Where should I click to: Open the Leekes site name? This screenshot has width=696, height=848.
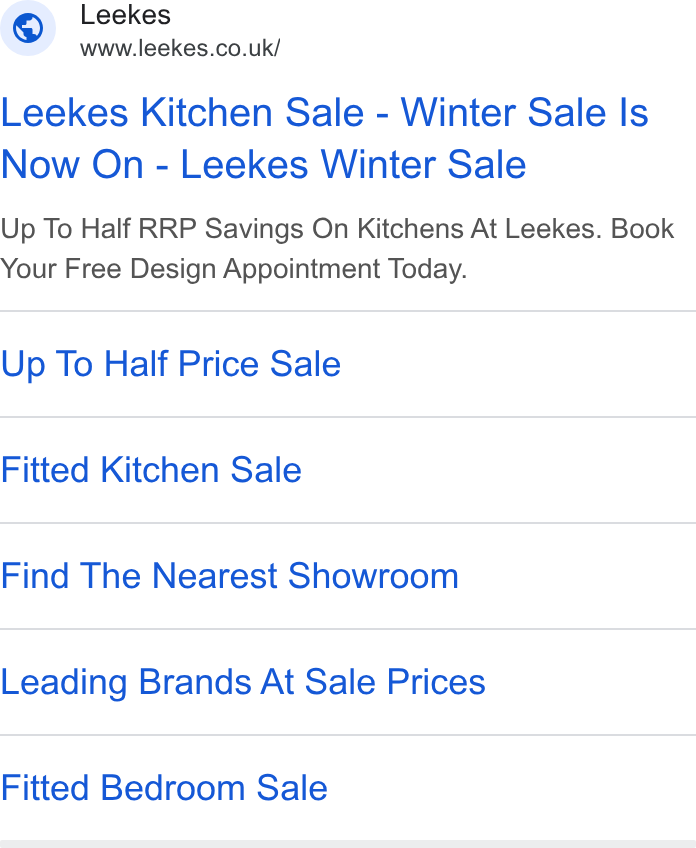coord(125,15)
